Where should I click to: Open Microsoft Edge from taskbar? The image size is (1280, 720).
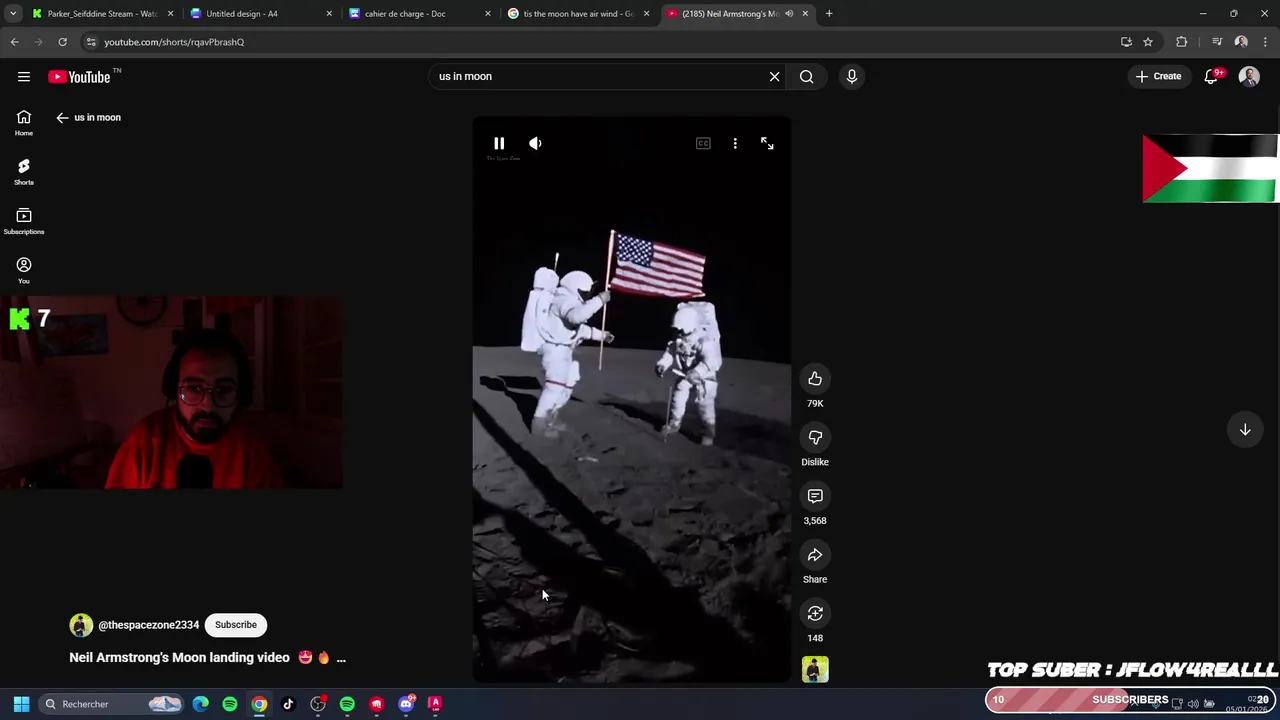201,704
